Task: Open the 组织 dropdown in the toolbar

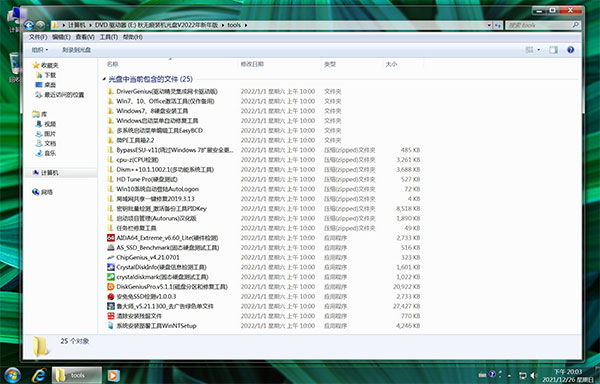Action: pyautogui.click(x=40, y=50)
